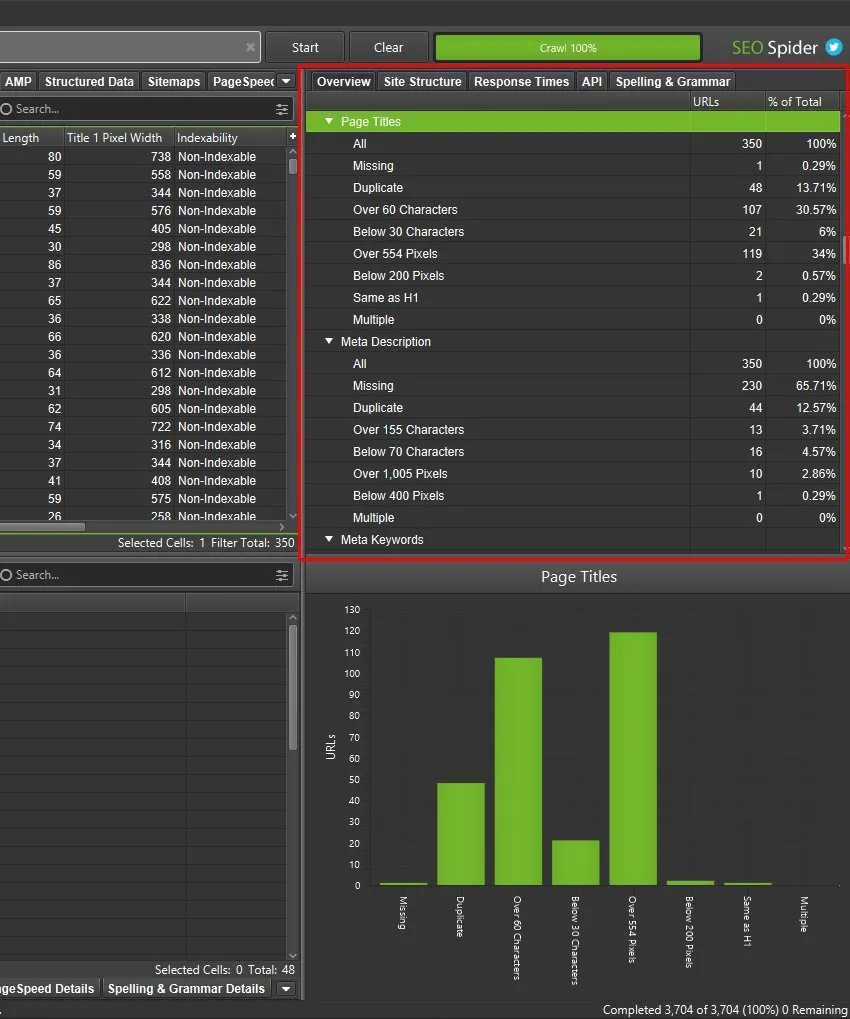Viewport: 850px width, 1019px height.
Task: Collapse the Page Titles section
Action: click(x=329, y=120)
